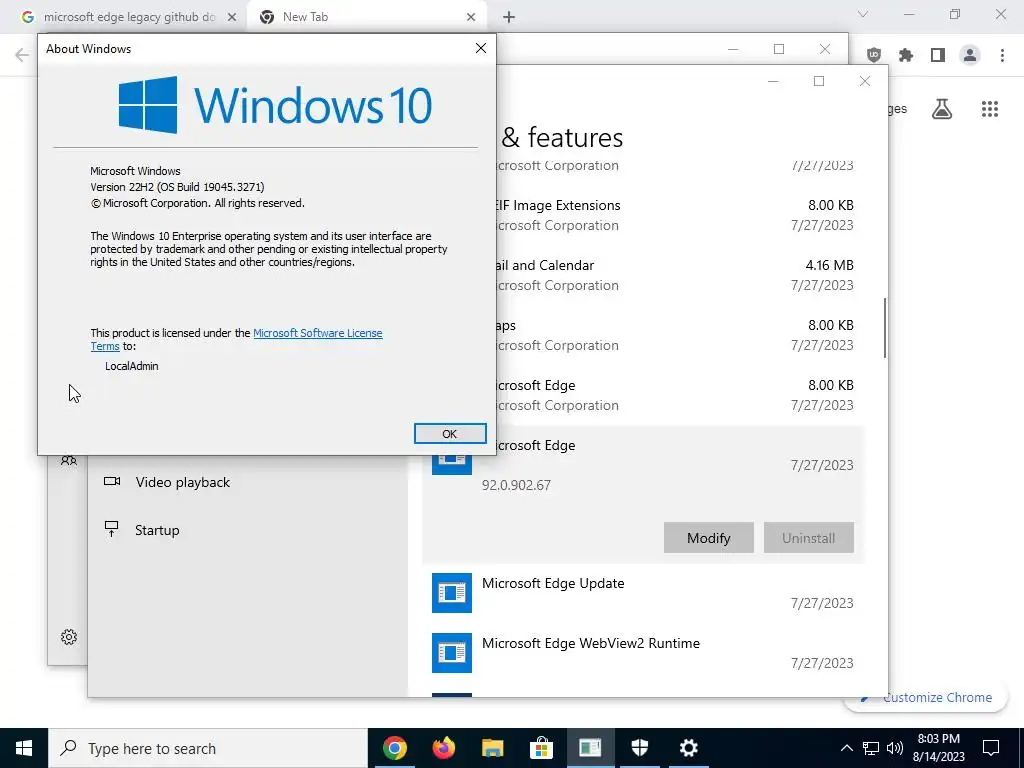Image resolution: width=1024 pixels, height=768 pixels.
Task: Click OK in About Windows dialog
Action: coord(450,434)
